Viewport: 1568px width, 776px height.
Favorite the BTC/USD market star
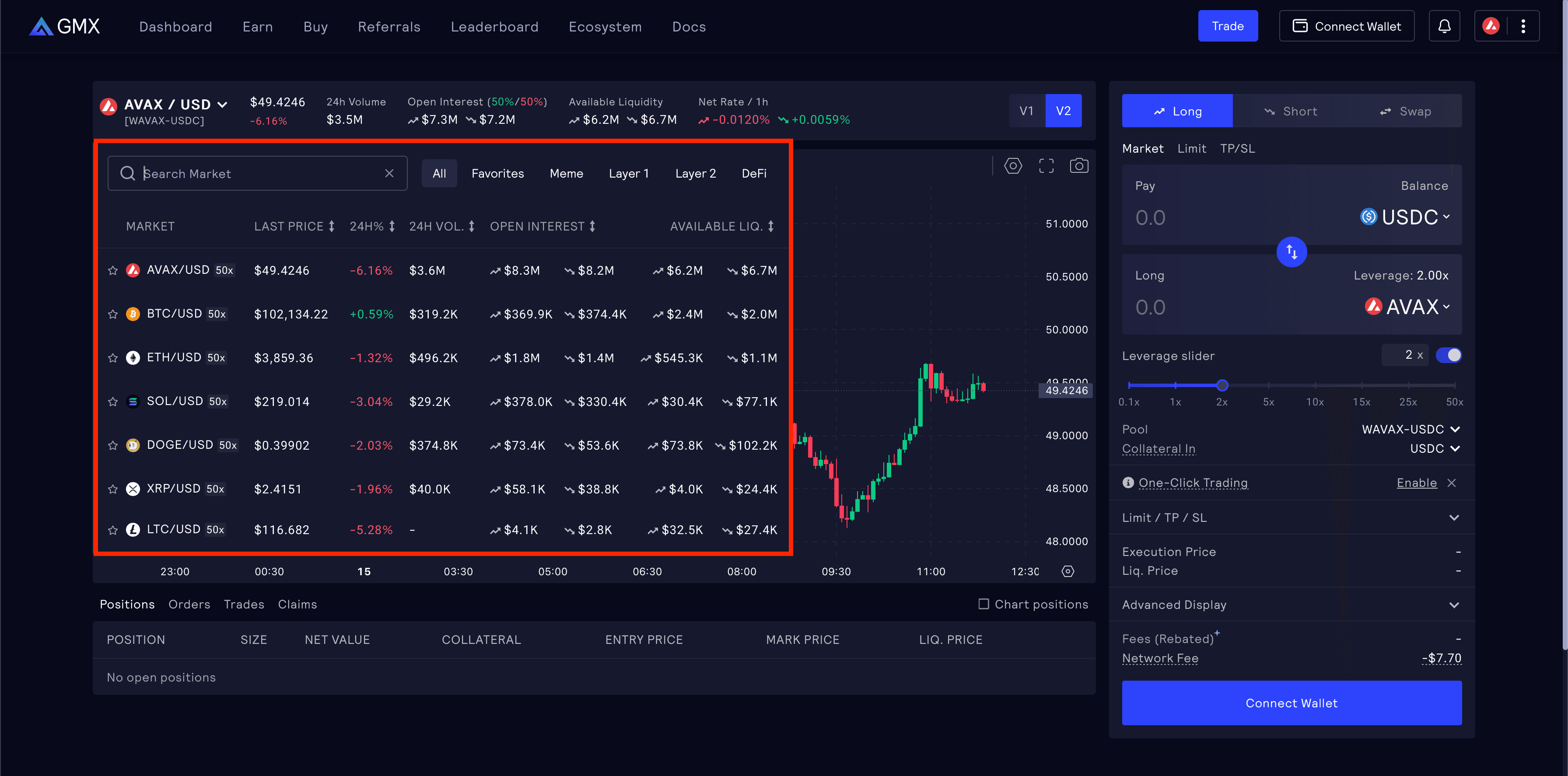(x=112, y=314)
